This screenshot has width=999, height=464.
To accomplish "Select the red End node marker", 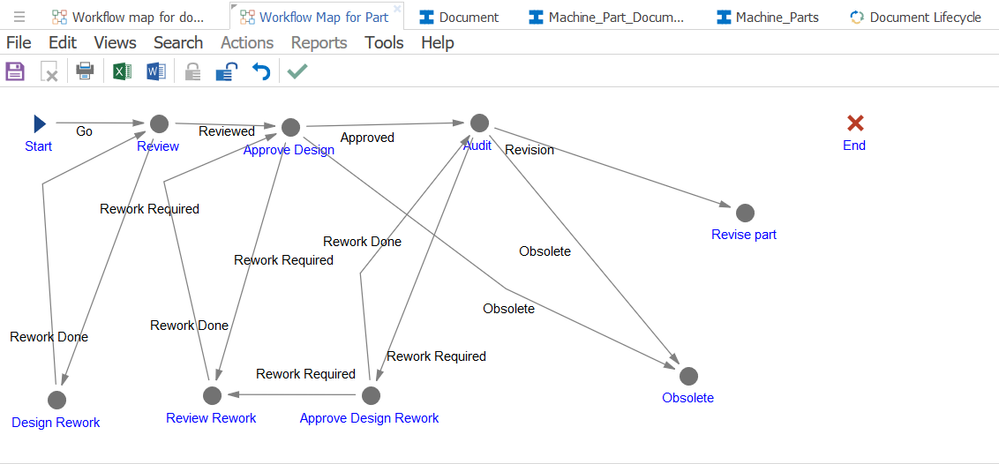I will click(x=855, y=123).
